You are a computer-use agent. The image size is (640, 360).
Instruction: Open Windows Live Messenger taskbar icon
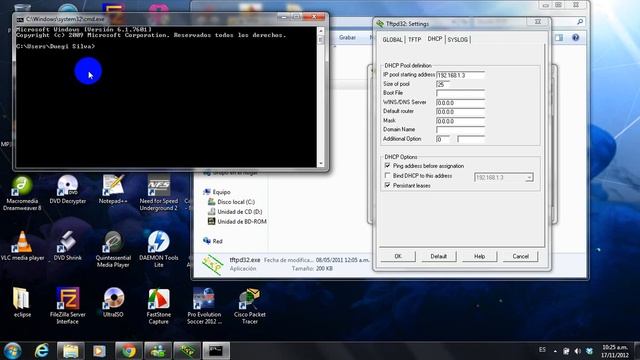click(x=158, y=351)
